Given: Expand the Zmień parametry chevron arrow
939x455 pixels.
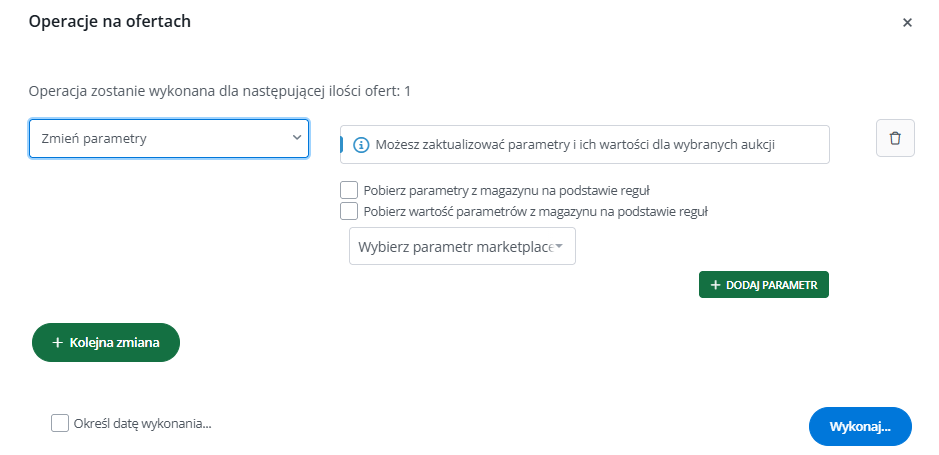Looking at the screenshot, I should click(296, 138).
